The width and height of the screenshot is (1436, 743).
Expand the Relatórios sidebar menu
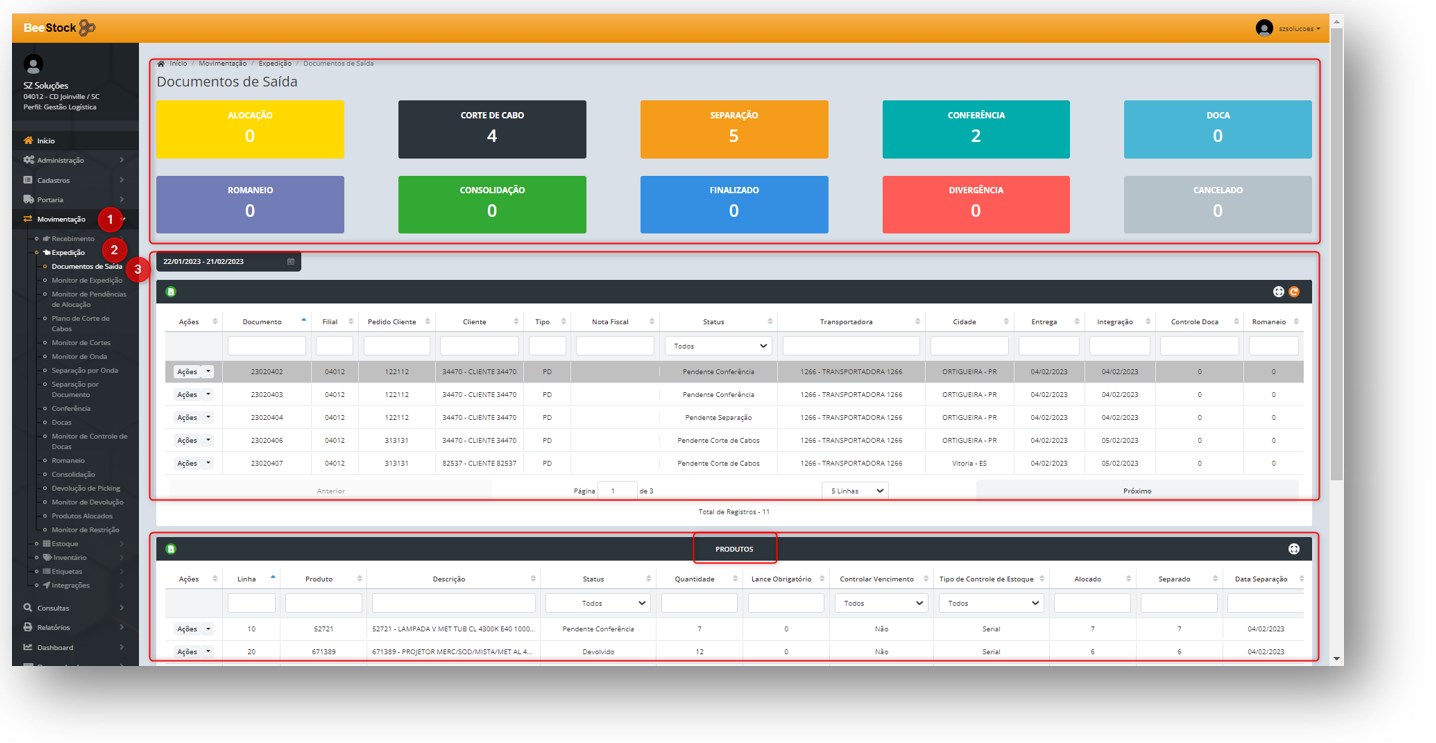70,627
